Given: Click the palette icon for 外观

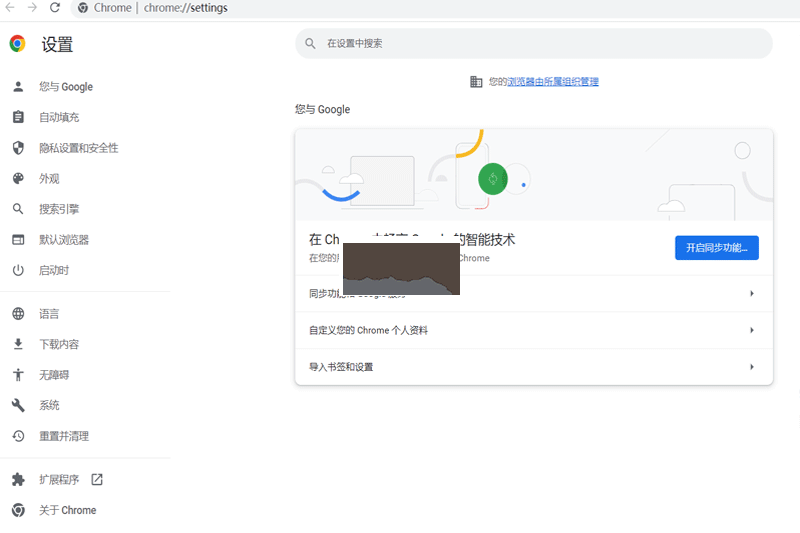Looking at the screenshot, I should (18, 179).
